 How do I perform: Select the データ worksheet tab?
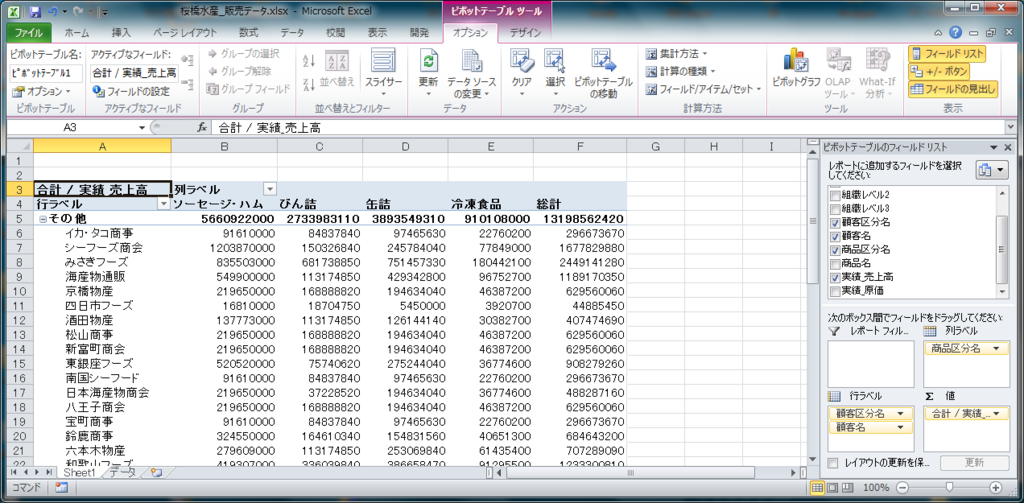[124, 472]
